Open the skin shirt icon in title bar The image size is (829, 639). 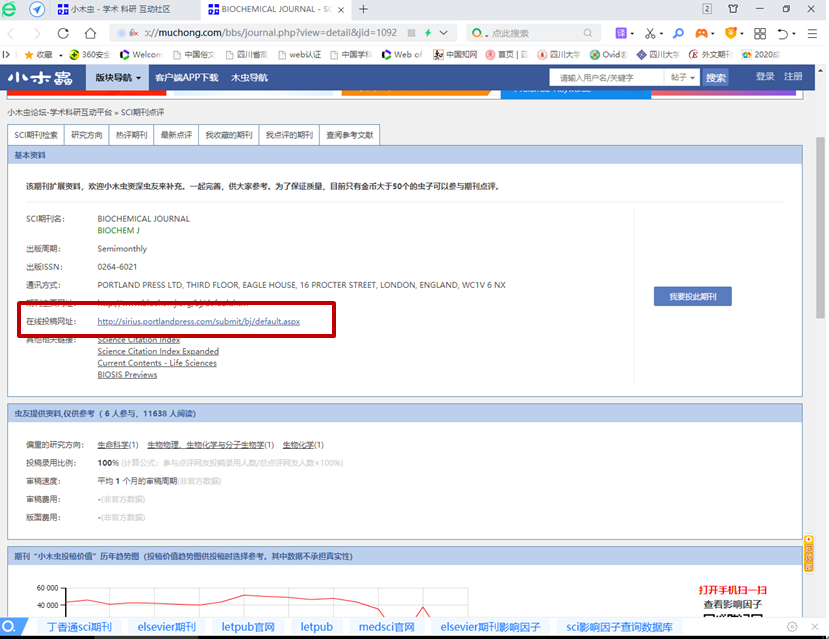(x=733, y=8)
